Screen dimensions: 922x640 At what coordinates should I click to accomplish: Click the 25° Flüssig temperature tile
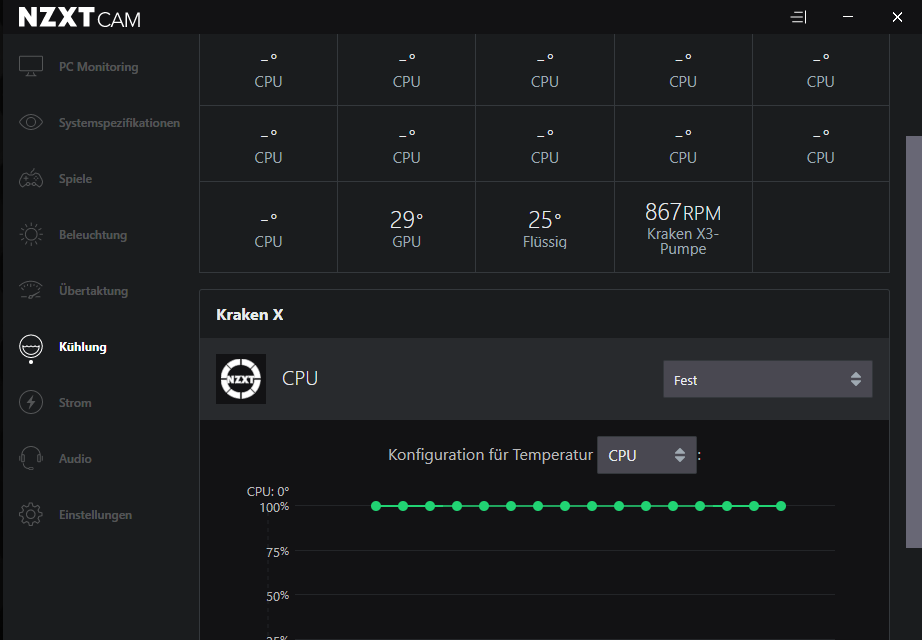point(544,227)
